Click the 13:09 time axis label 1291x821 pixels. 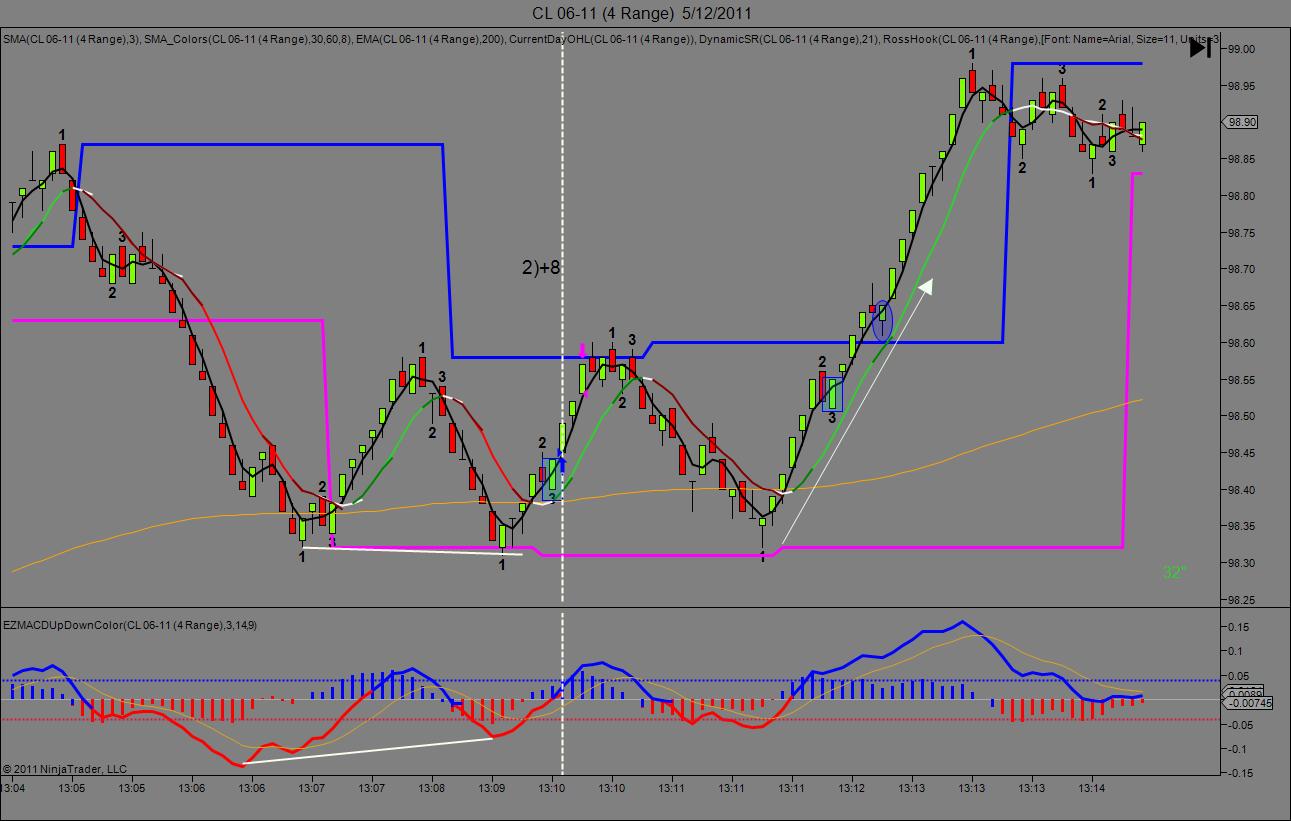(492, 789)
